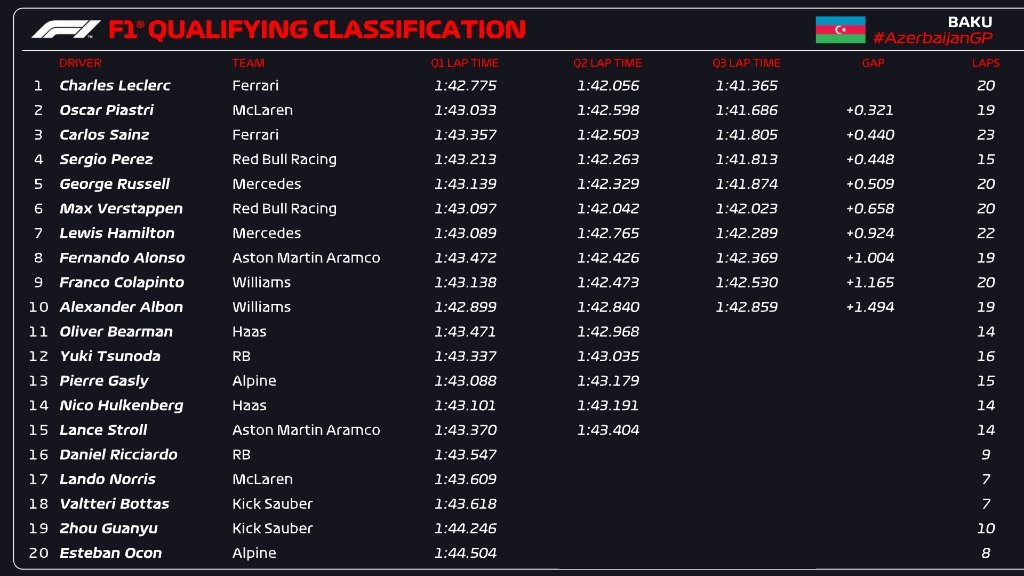
Task: Select the TEAM column header
Action: (x=248, y=63)
